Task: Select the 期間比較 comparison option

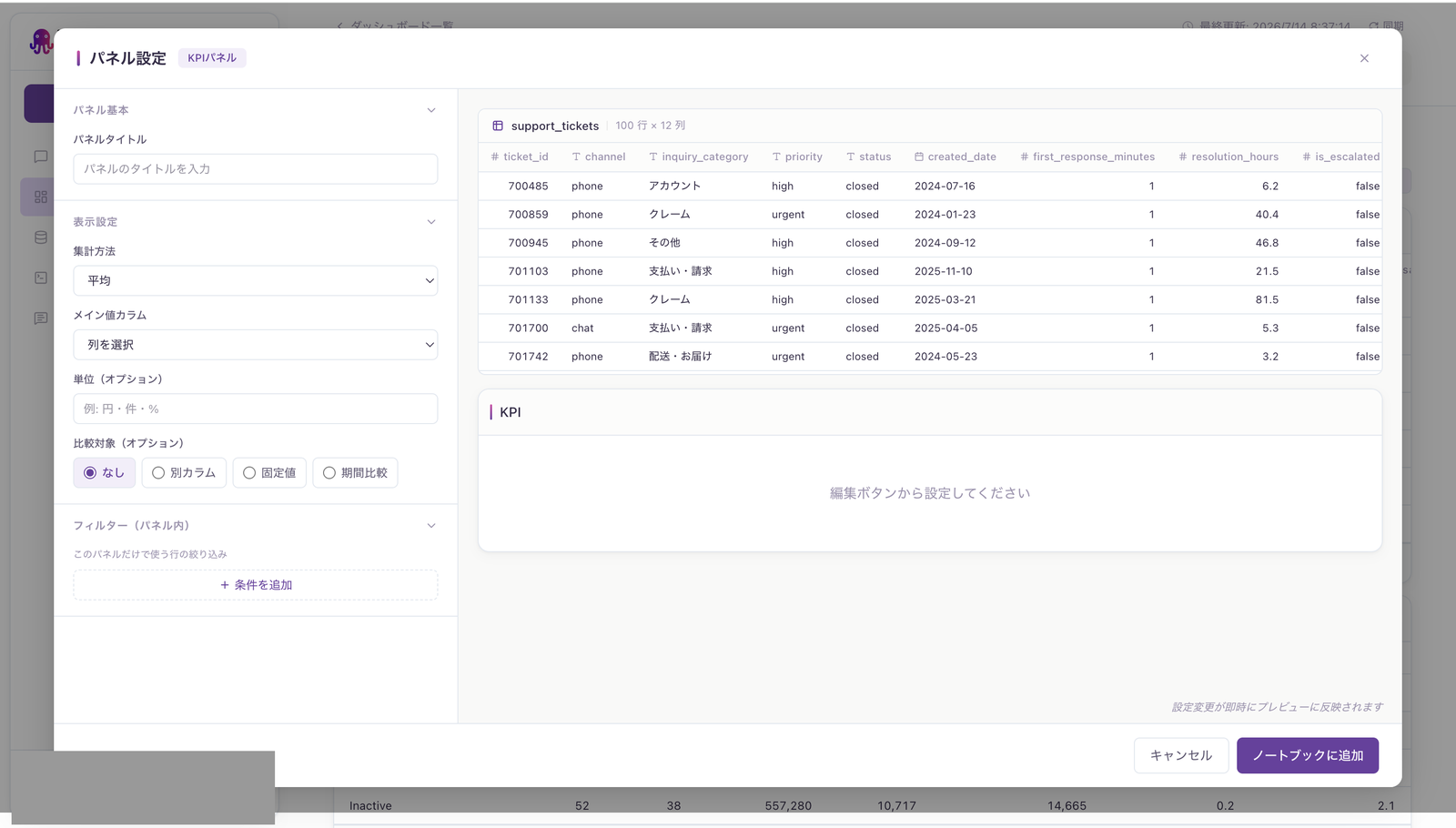Action: [355, 473]
